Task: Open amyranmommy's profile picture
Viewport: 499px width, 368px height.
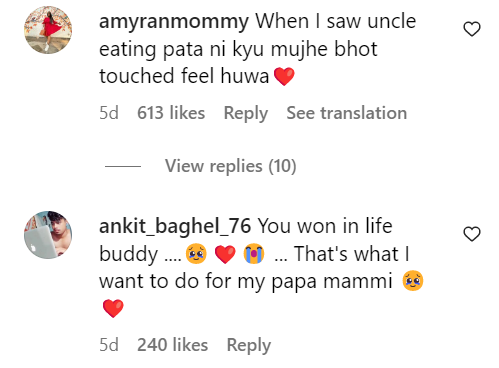Action: [x=48, y=30]
